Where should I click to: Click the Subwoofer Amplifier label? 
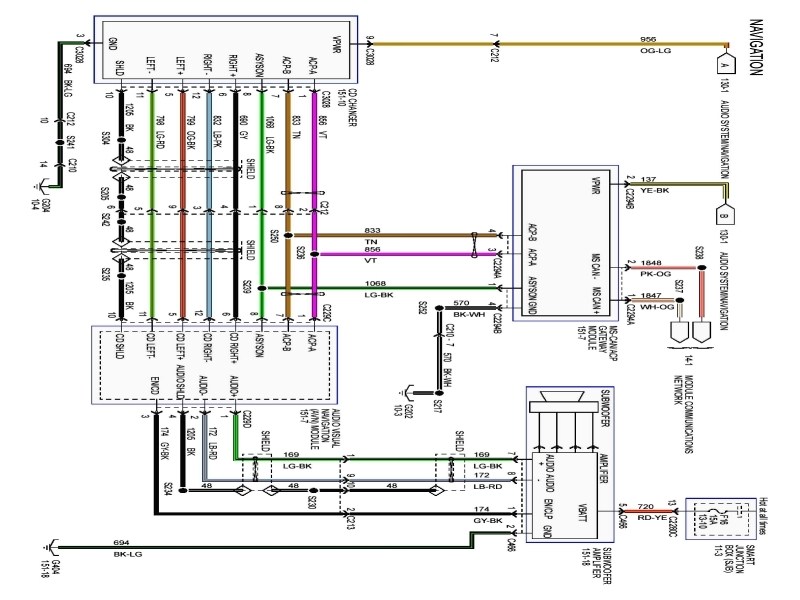pos(595,565)
